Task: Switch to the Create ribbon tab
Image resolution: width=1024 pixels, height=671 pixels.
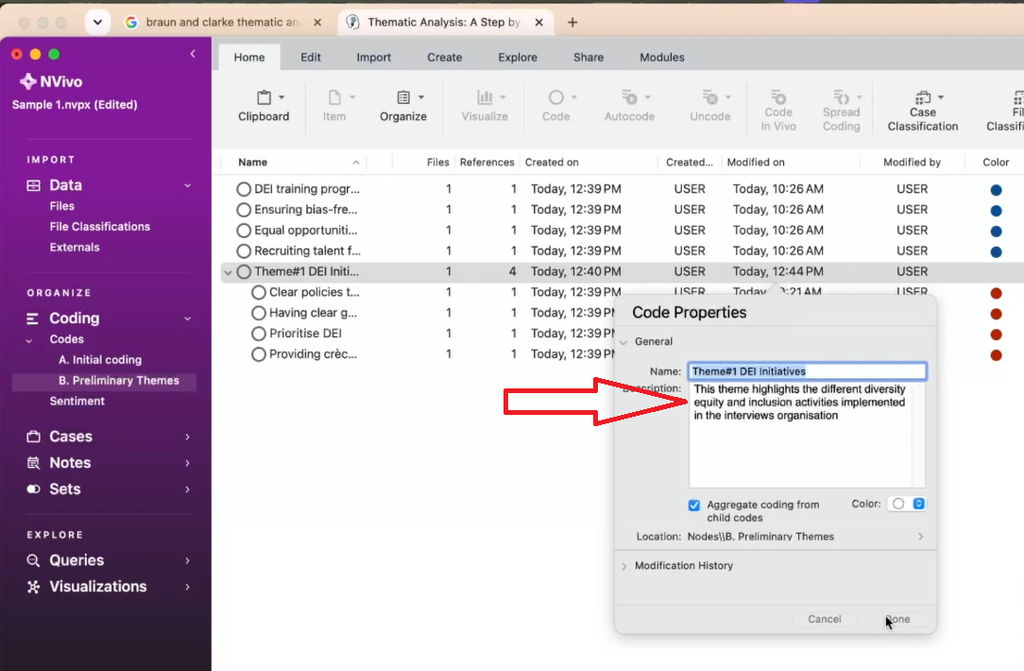Action: [x=445, y=57]
